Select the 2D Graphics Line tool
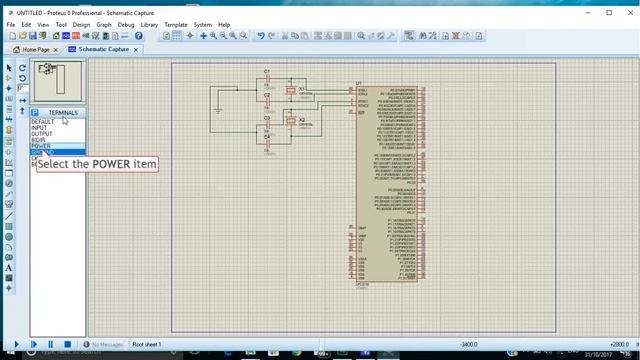The width and height of the screenshot is (640, 360). [9, 216]
